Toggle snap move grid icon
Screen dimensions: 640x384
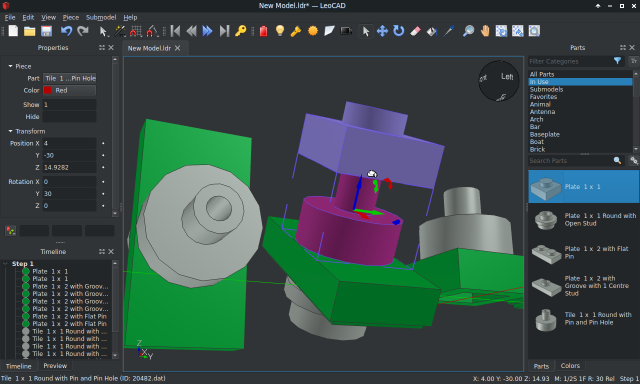[x=136, y=31]
